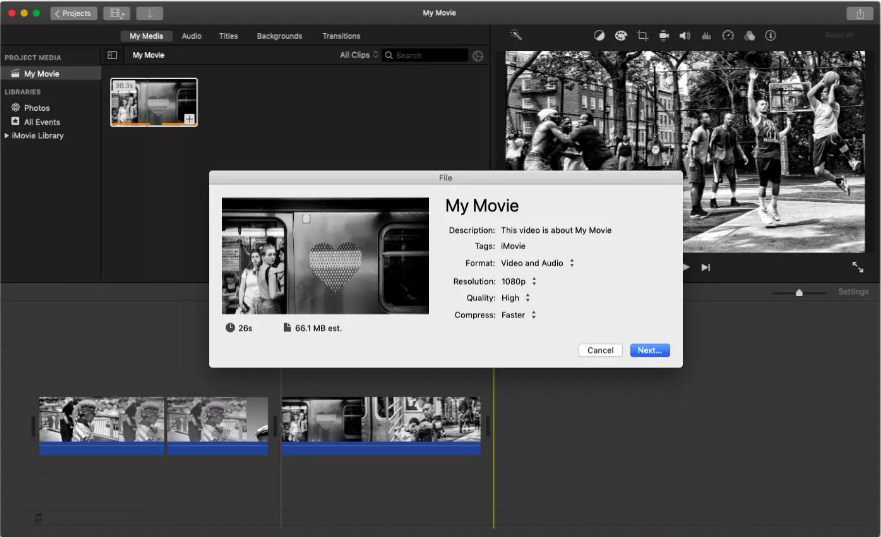
Task: Edit the Tags field iMovie
Action: click(513, 246)
